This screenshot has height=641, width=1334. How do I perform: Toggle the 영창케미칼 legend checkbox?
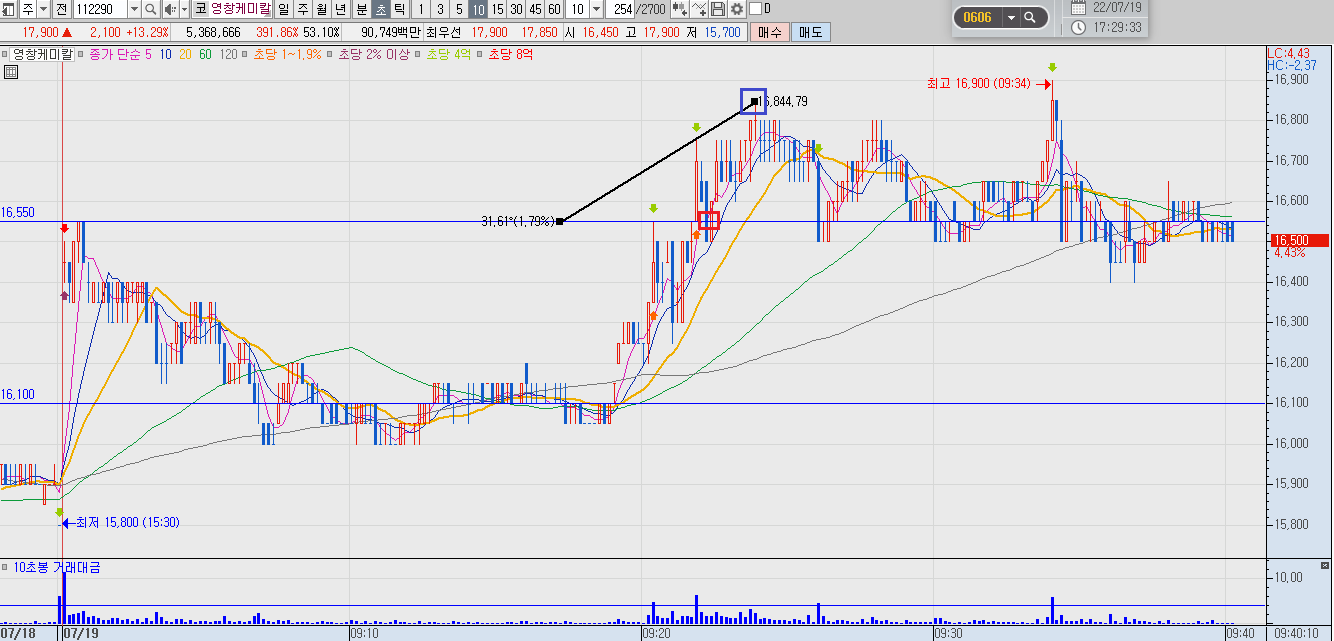pyautogui.click(x=6, y=55)
